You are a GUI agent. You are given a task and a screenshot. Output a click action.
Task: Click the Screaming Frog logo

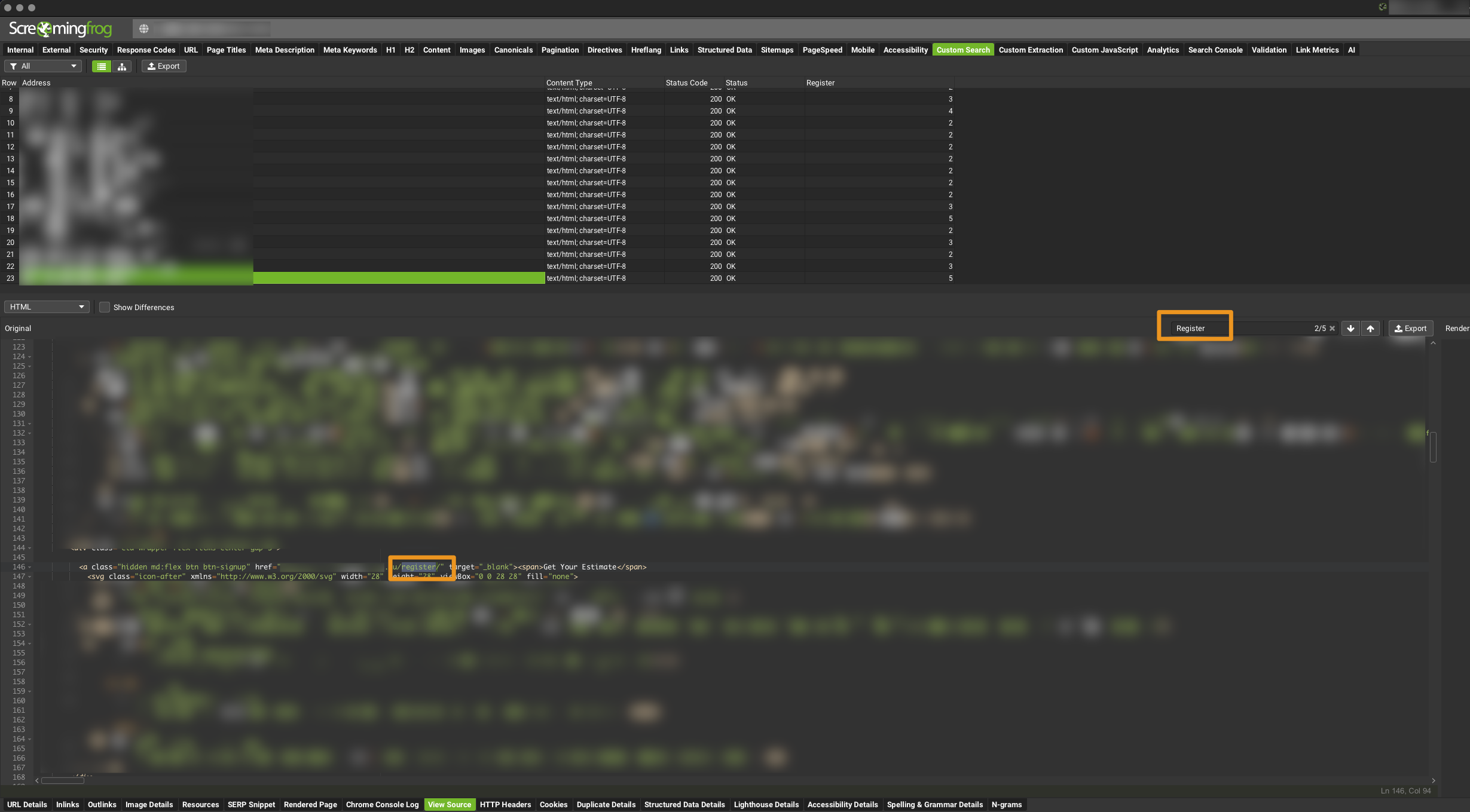point(60,29)
